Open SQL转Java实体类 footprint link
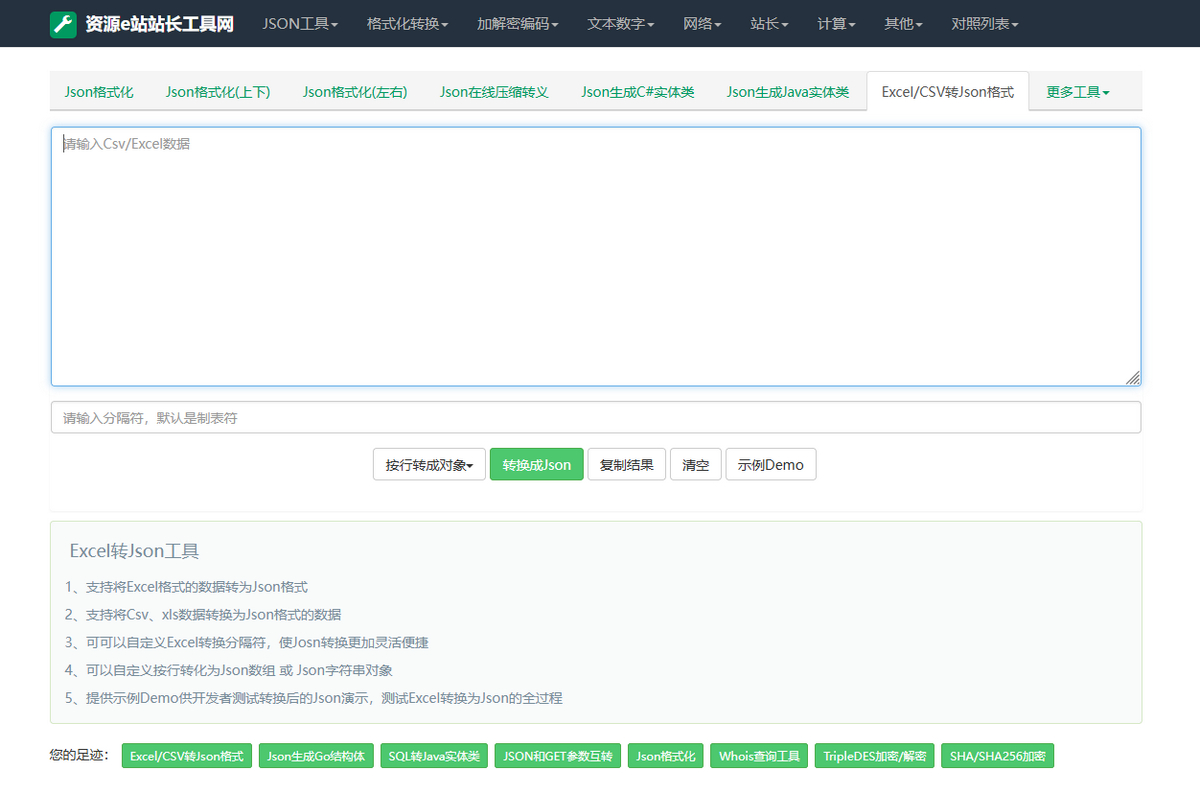Image resolution: width=1200 pixels, height=794 pixels. [x=434, y=756]
